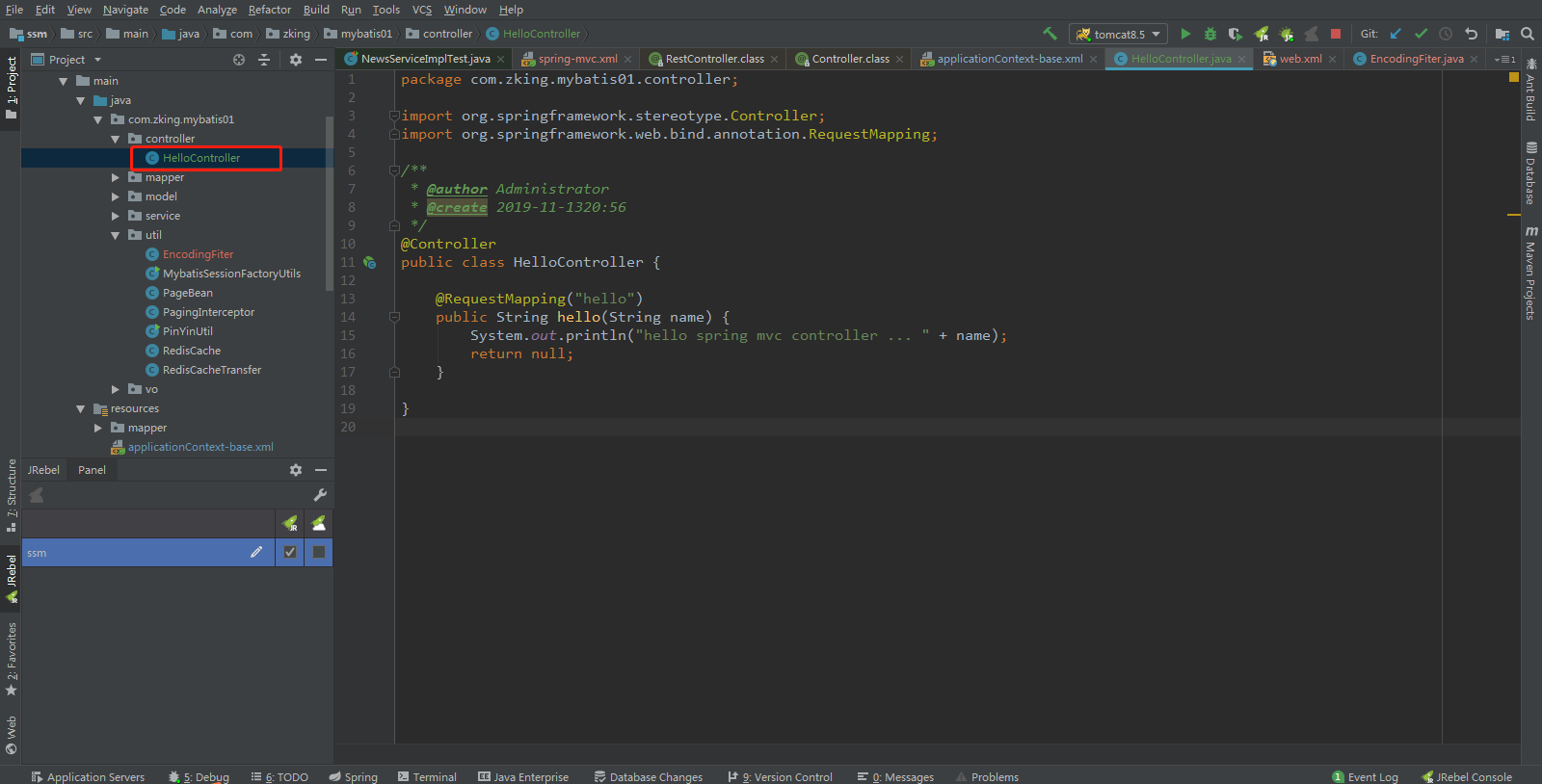Click the pencil edit icon for ssm
Viewport: 1542px width, 784px height.
(x=256, y=552)
